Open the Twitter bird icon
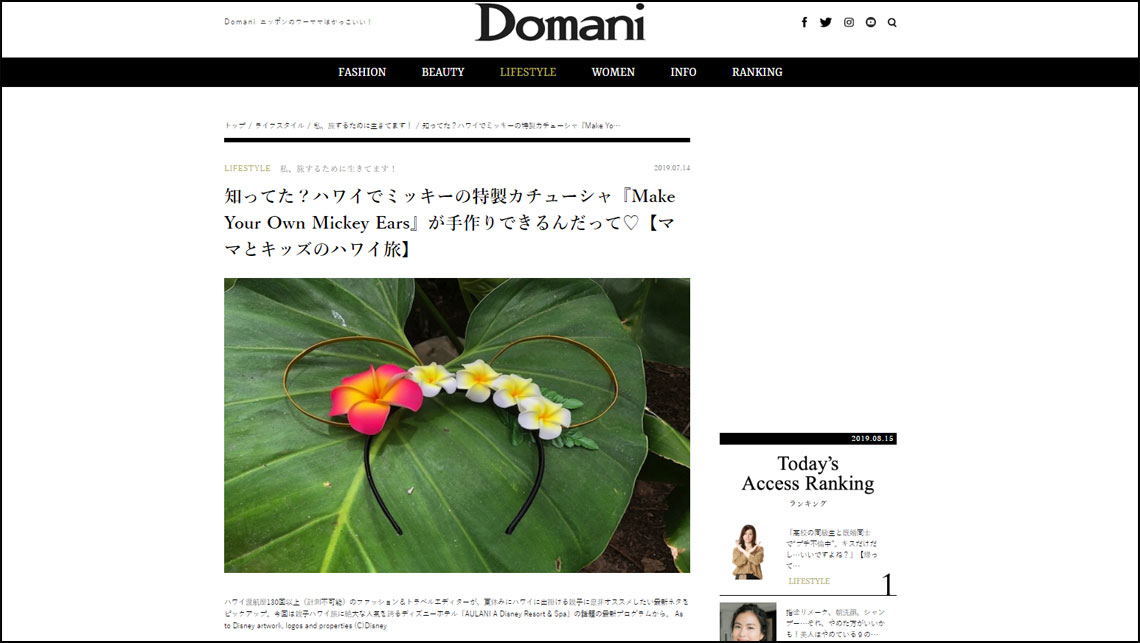Screen dimensions: 1140x643 point(826,23)
